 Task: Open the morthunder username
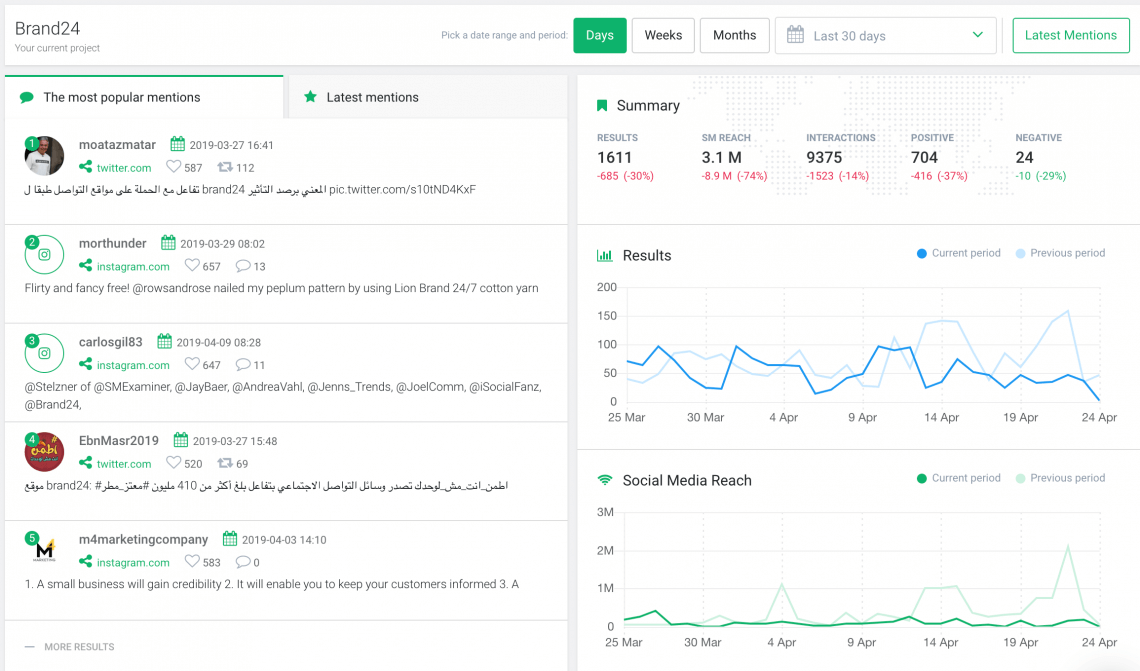(113, 244)
